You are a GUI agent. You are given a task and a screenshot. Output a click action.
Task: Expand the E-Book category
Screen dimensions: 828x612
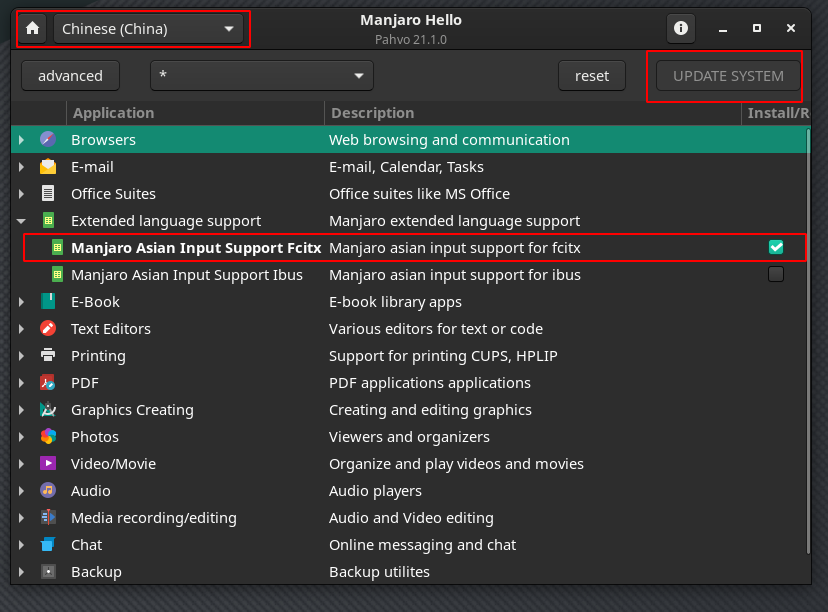coord(21,302)
